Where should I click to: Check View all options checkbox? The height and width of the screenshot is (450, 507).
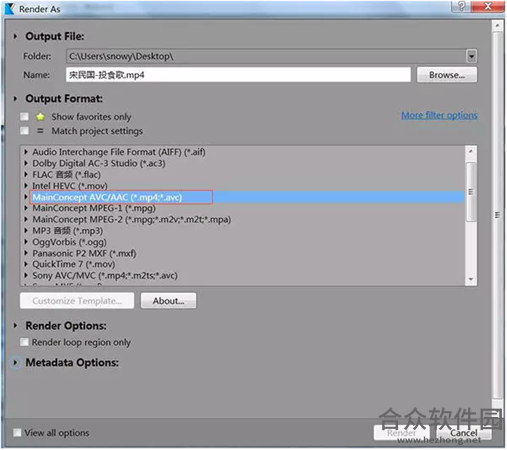[17, 433]
